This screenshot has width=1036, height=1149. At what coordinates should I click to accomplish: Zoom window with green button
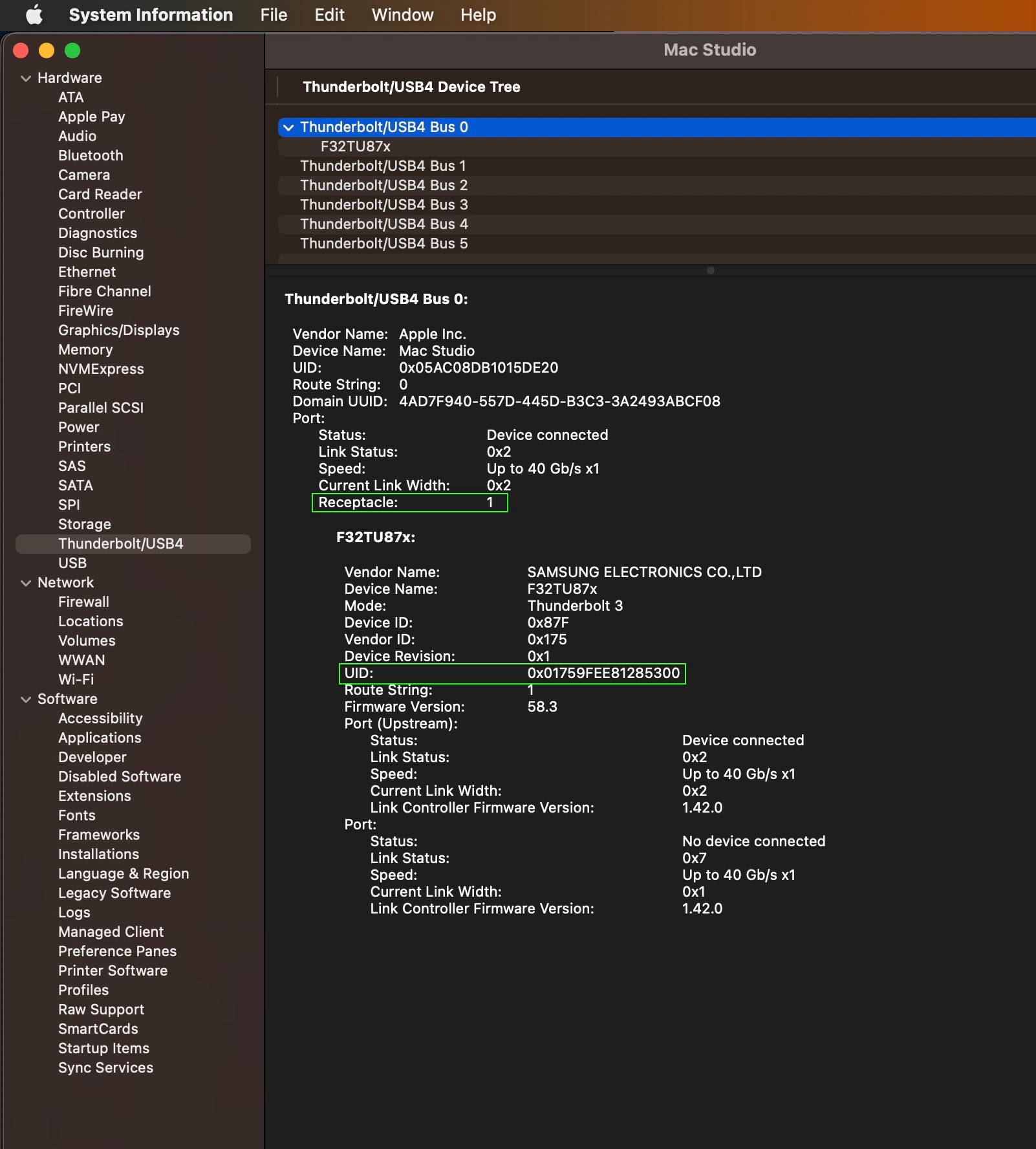pos(72,50)
